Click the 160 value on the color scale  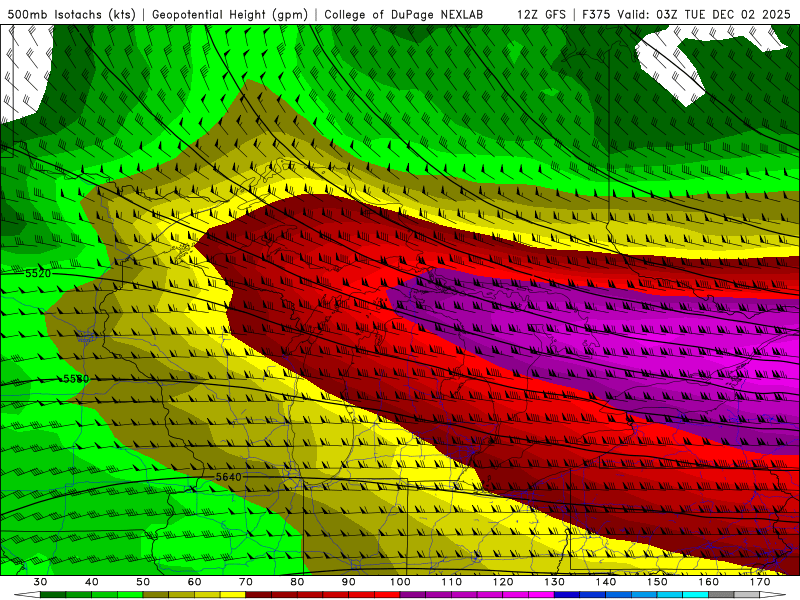point(709,582)
